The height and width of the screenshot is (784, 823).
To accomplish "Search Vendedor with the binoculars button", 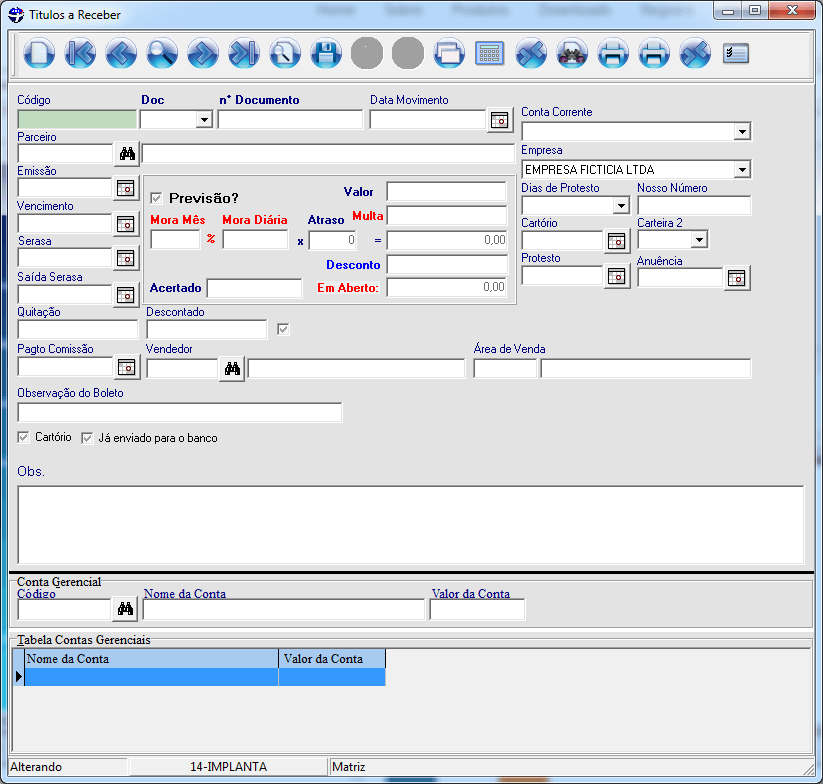I will coord(232,369).
